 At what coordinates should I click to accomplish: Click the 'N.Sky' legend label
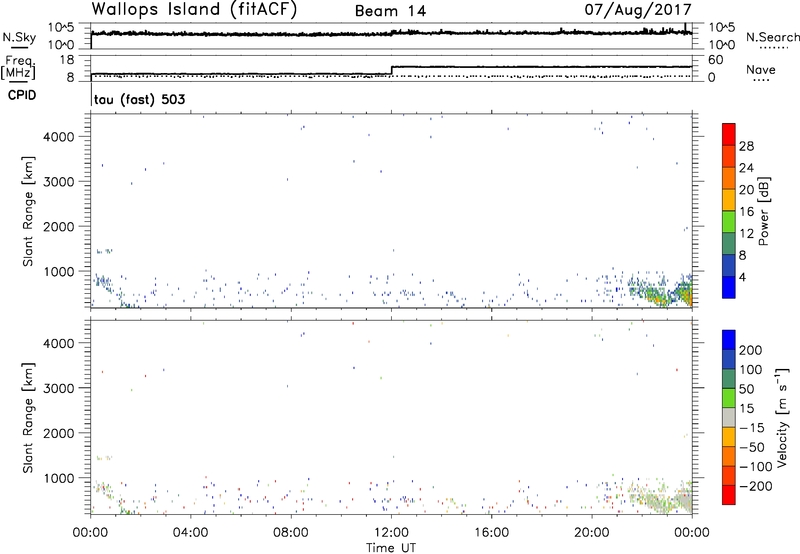point(19,37)
